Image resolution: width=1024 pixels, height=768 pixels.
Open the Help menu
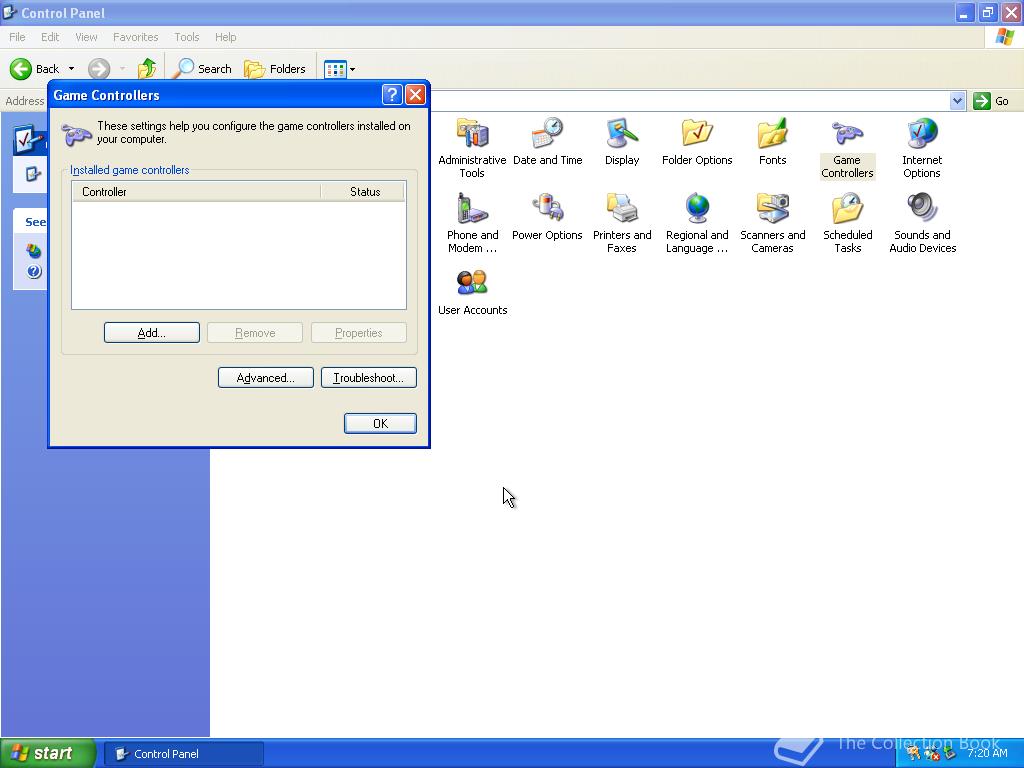(225, 37)
